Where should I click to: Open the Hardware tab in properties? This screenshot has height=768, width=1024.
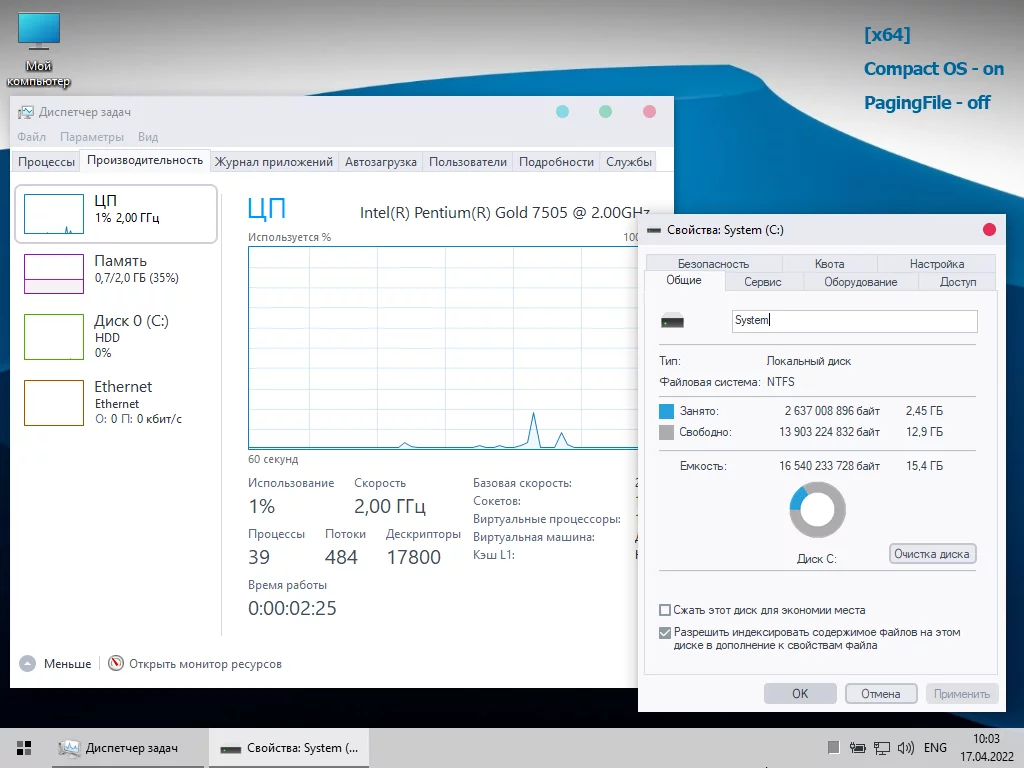861,282
